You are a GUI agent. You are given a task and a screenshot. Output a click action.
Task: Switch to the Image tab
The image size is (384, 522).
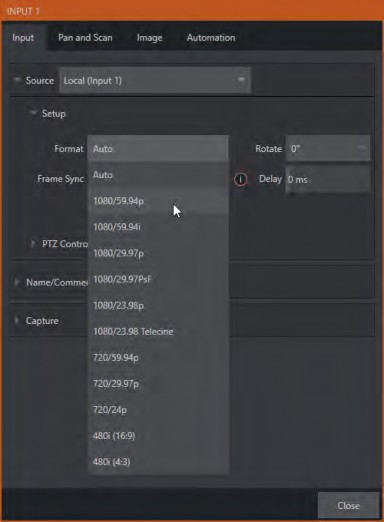[x=149, y=38]
